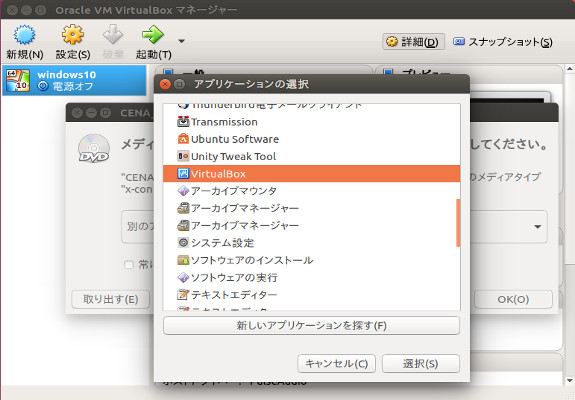This screenshot has width=575, height=400.
Task: Choose ソフトウェアのインストール in the list
Action: click(x=311, y=260)
